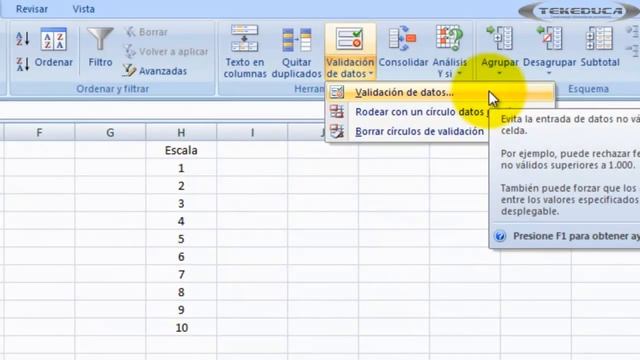640x360 pixels.
Task: Select cell containing 7 in column H
Action: click(x=181, y=274)
